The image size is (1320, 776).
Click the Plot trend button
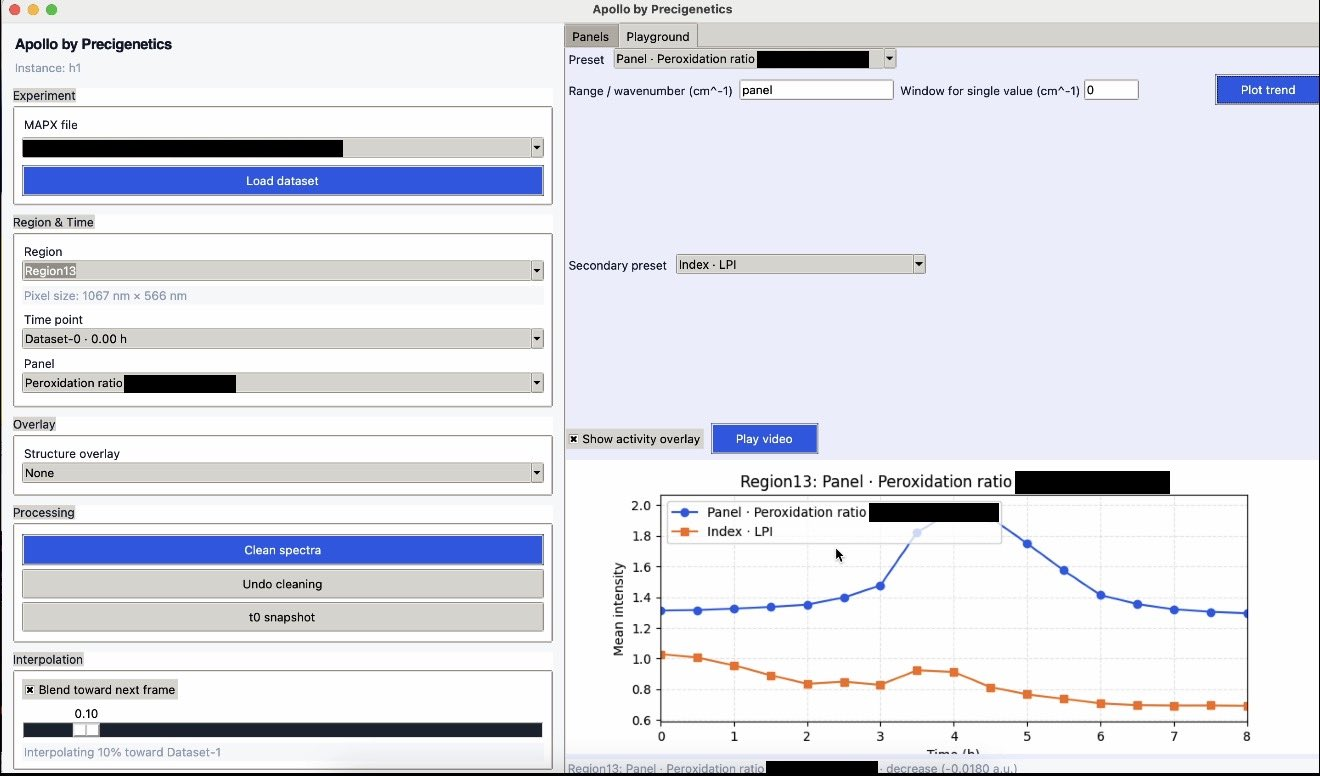point(1267,90)
